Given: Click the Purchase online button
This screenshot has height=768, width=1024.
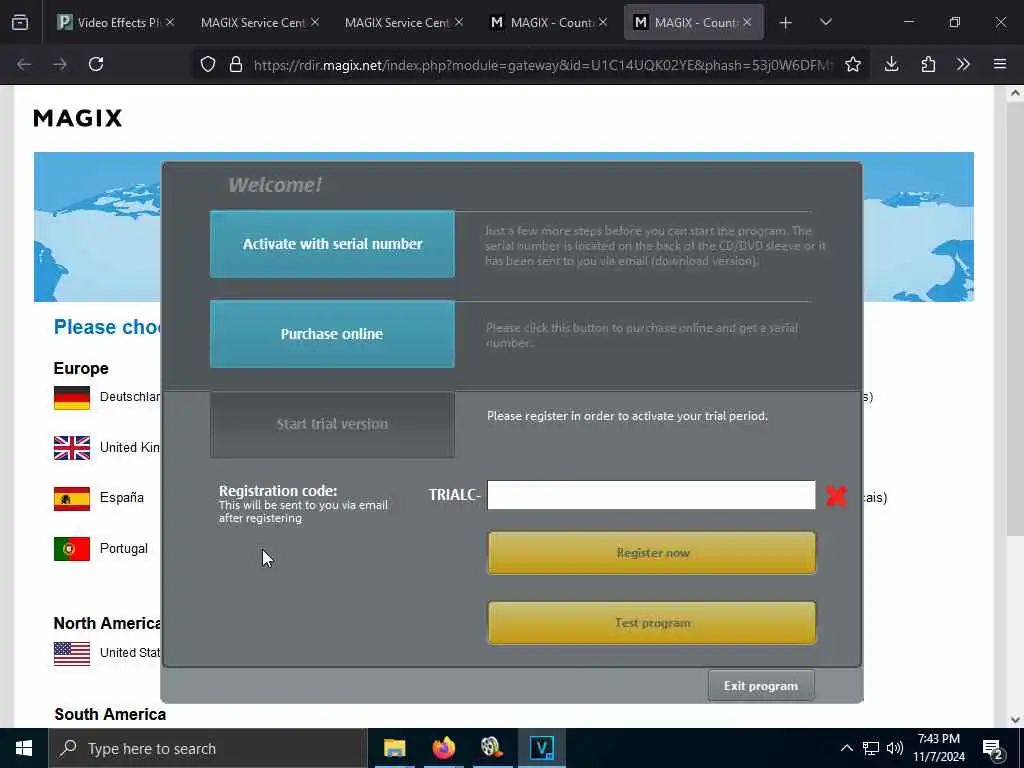Looking at the screenshot, I should [x=332, y=334].
